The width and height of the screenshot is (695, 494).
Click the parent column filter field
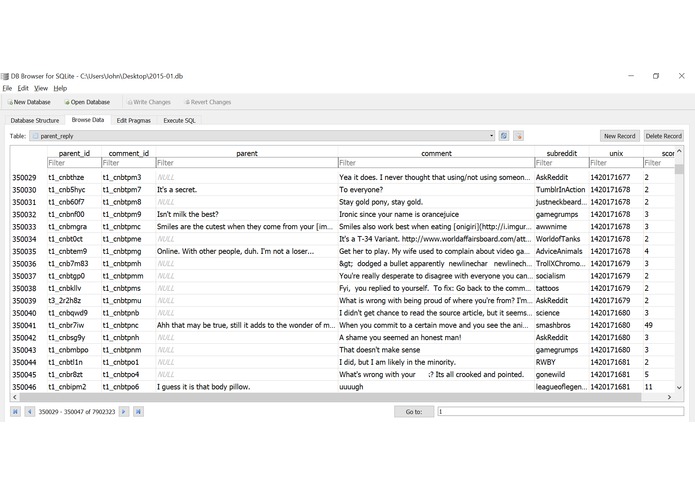(247, 163)
